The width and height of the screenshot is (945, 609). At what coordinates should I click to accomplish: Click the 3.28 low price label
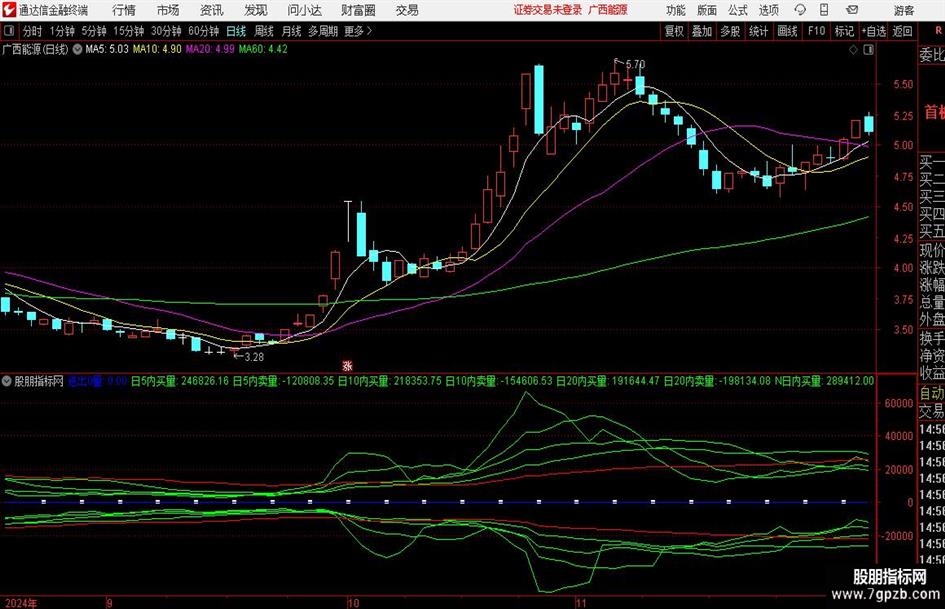click(x=254, y=356)
